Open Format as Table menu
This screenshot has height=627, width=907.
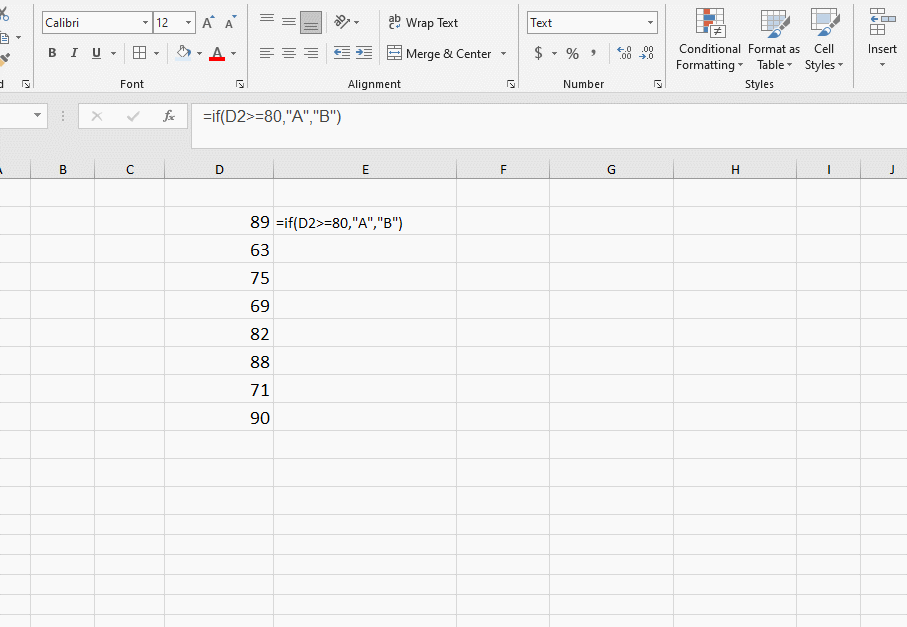point(774,39)
